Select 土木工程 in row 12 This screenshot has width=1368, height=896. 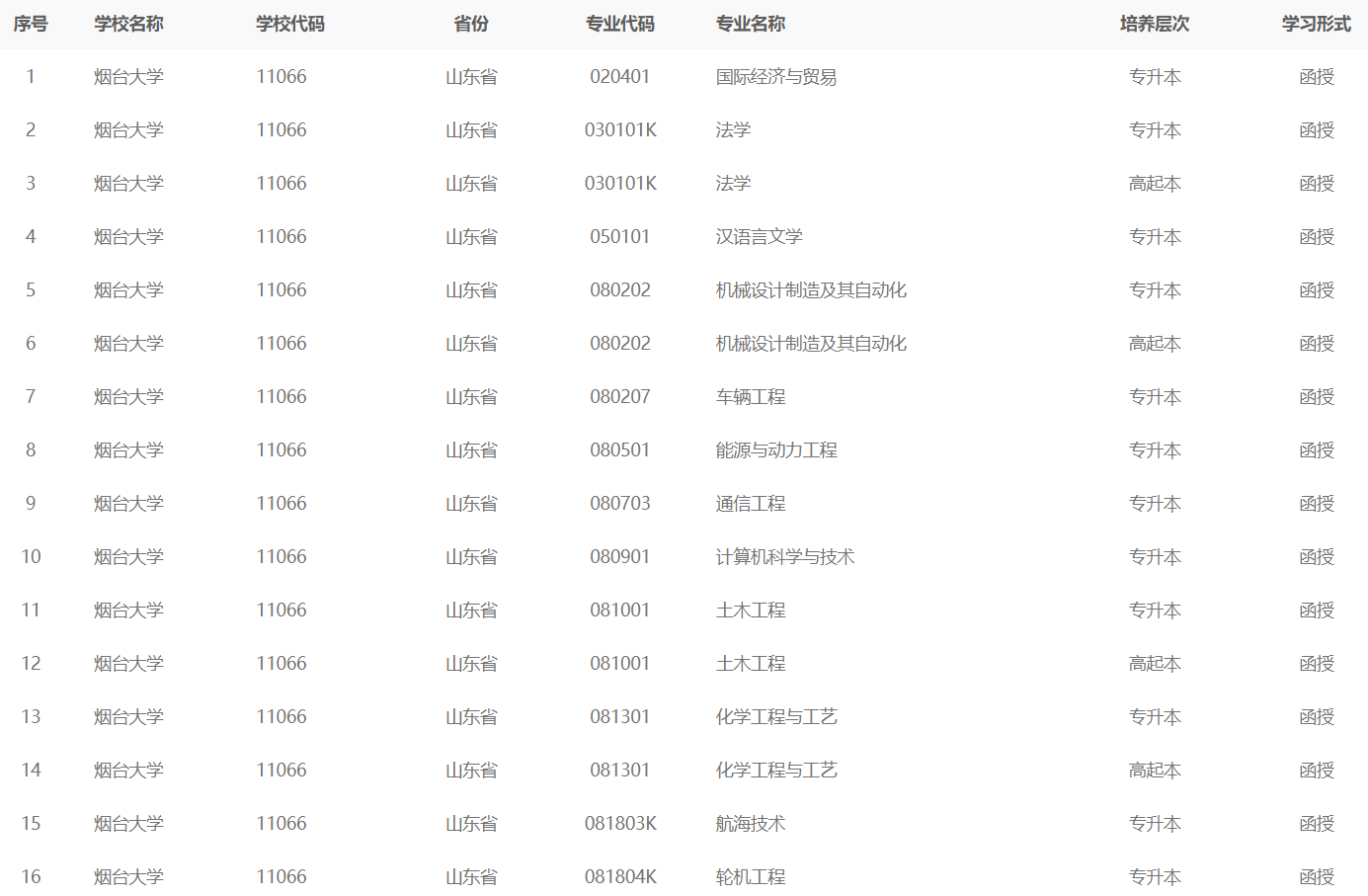click(751, 664)
